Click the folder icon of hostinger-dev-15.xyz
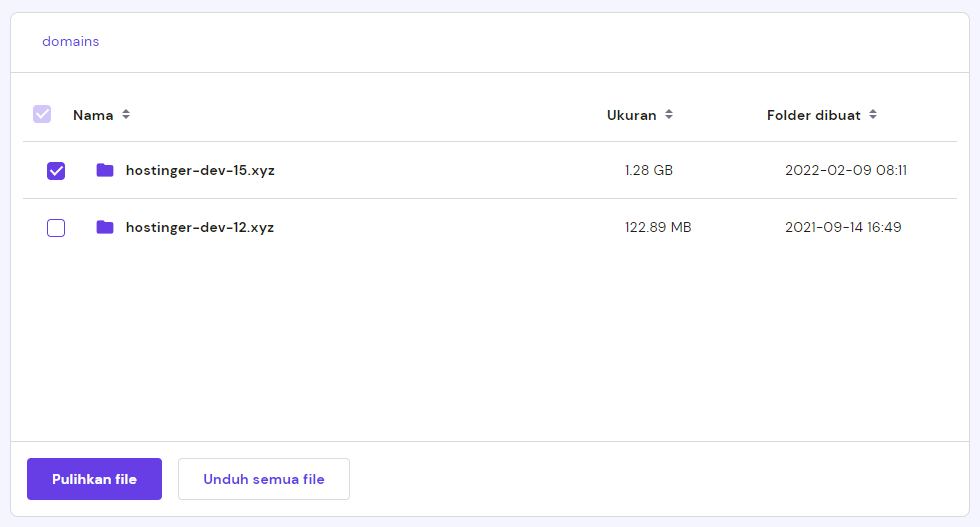This screenshot has width=980, height=527. pyautogui.click(x=105, y=170)
